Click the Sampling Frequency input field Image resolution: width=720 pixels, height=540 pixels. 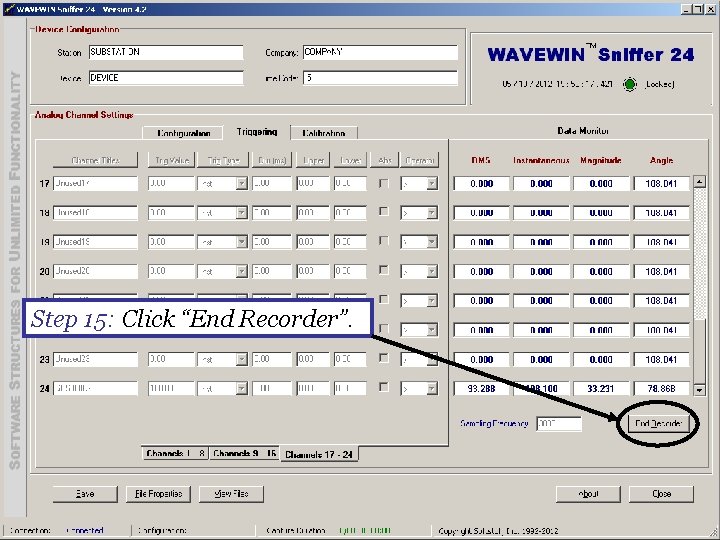click(559, 423)
